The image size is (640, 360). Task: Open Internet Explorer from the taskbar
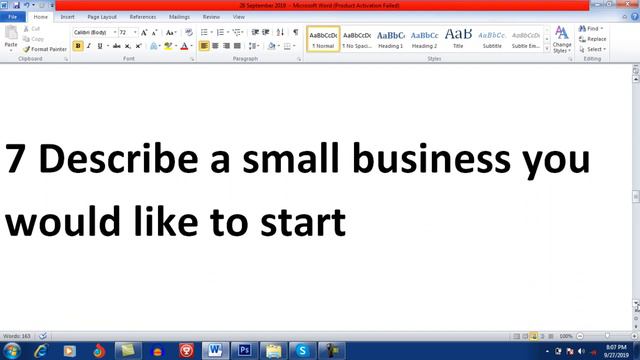(x=40, y=351)
